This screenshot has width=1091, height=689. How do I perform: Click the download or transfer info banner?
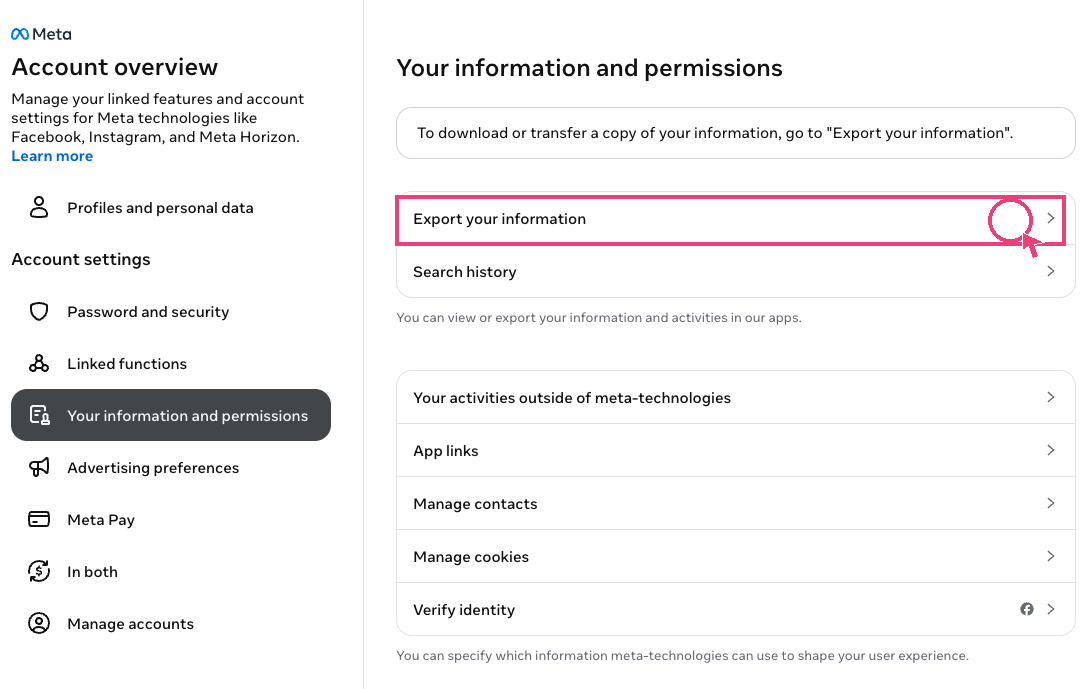click(x=735, y=133)
